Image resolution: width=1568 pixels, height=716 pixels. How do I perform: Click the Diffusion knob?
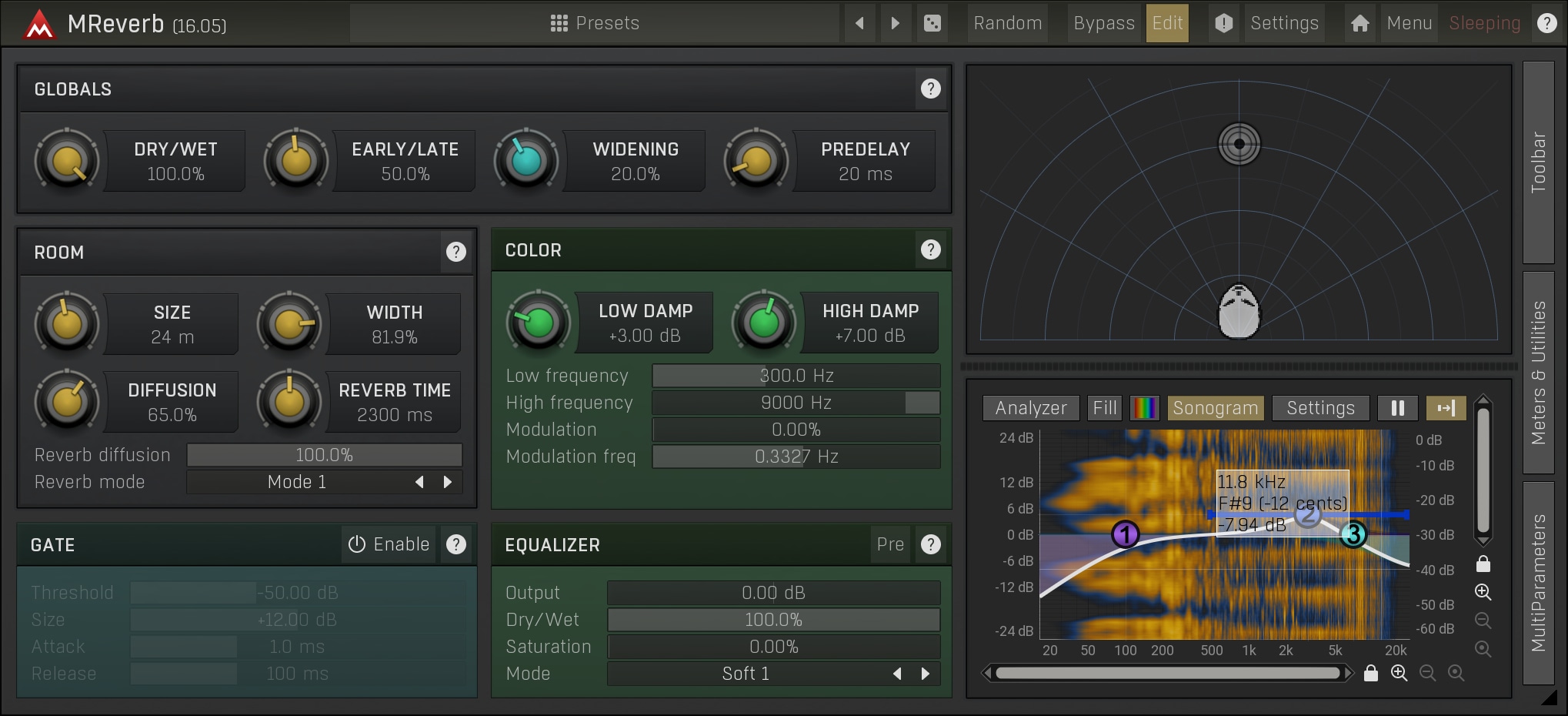[67, 402]
